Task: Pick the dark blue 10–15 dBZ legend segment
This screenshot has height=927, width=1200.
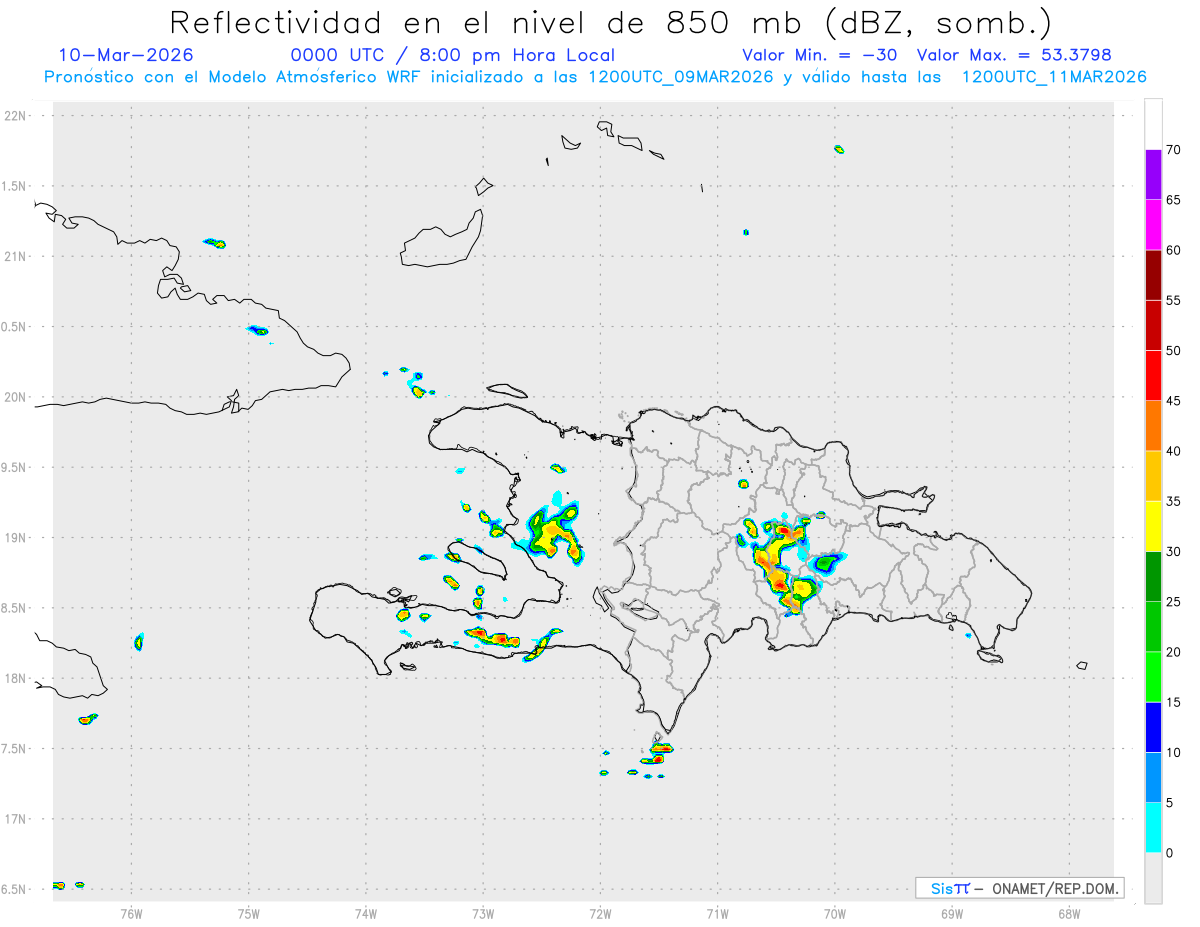Action: pos(1153,727)
